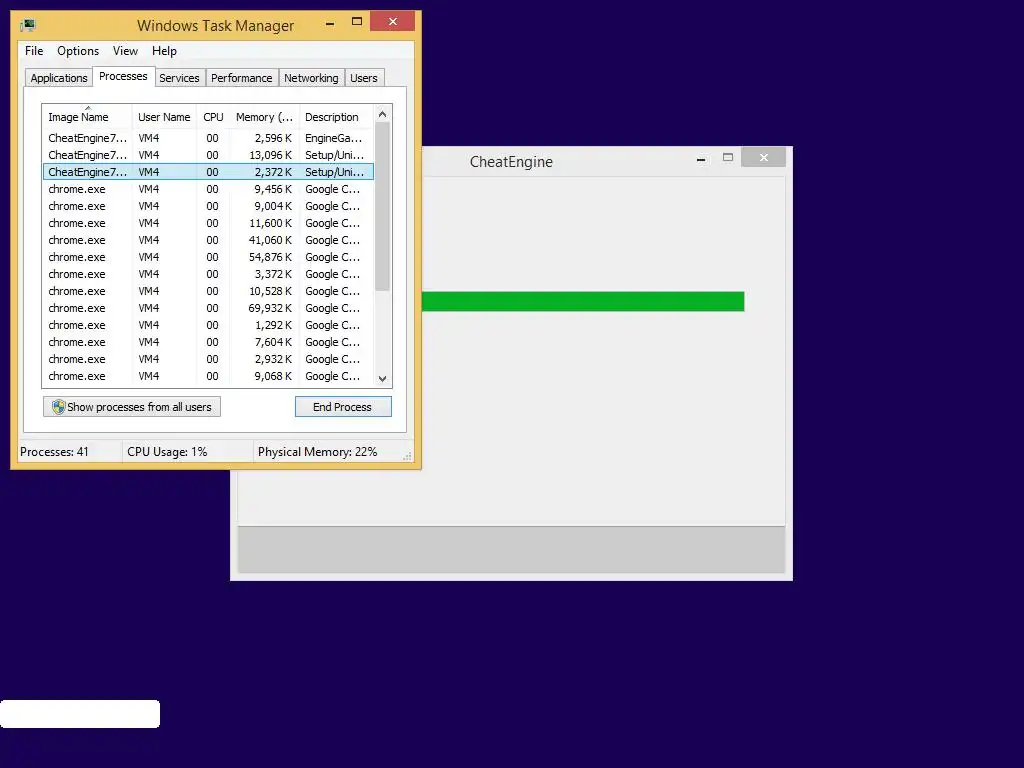Click Show processes from all users
The width and height of the screenshot is (1024, 768).
click(x=132, y=407)
